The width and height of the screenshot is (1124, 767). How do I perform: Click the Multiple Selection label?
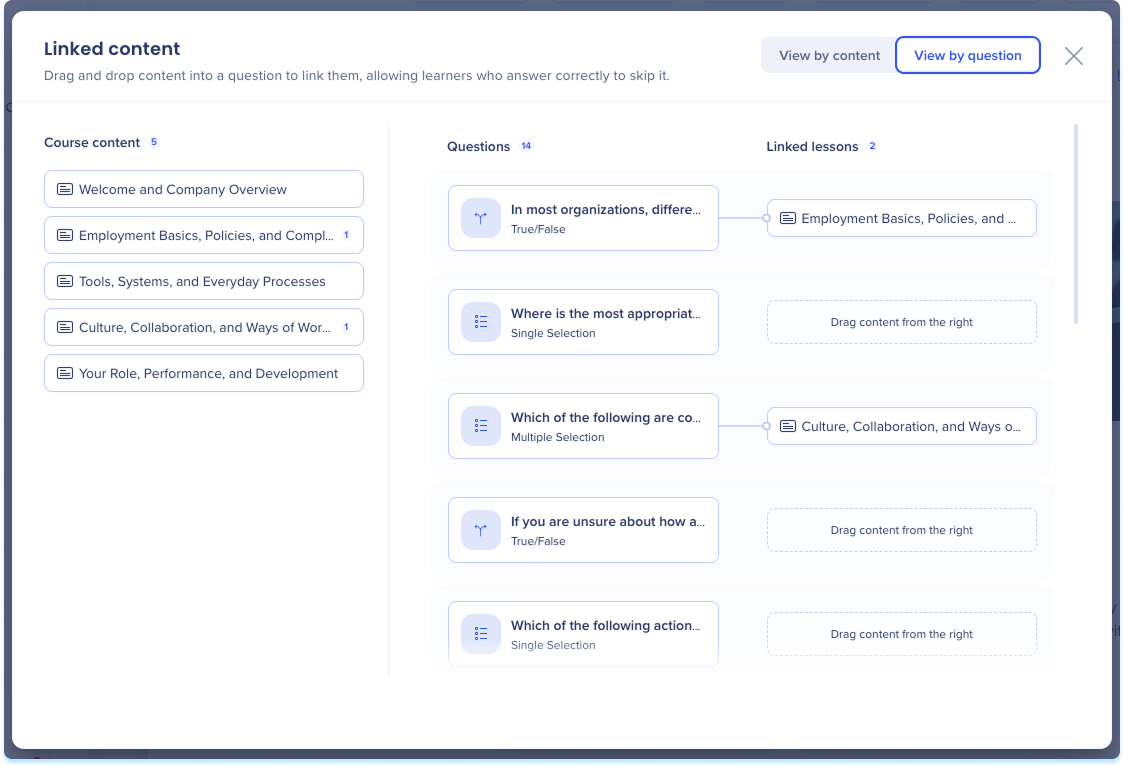(557, 437)
